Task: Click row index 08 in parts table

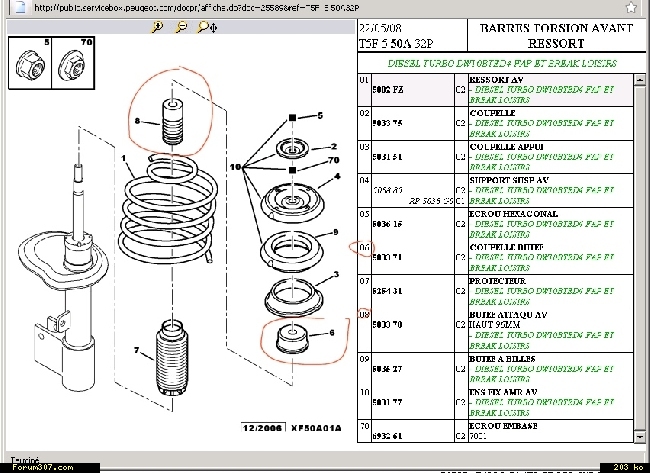Action: coord(364,315)
